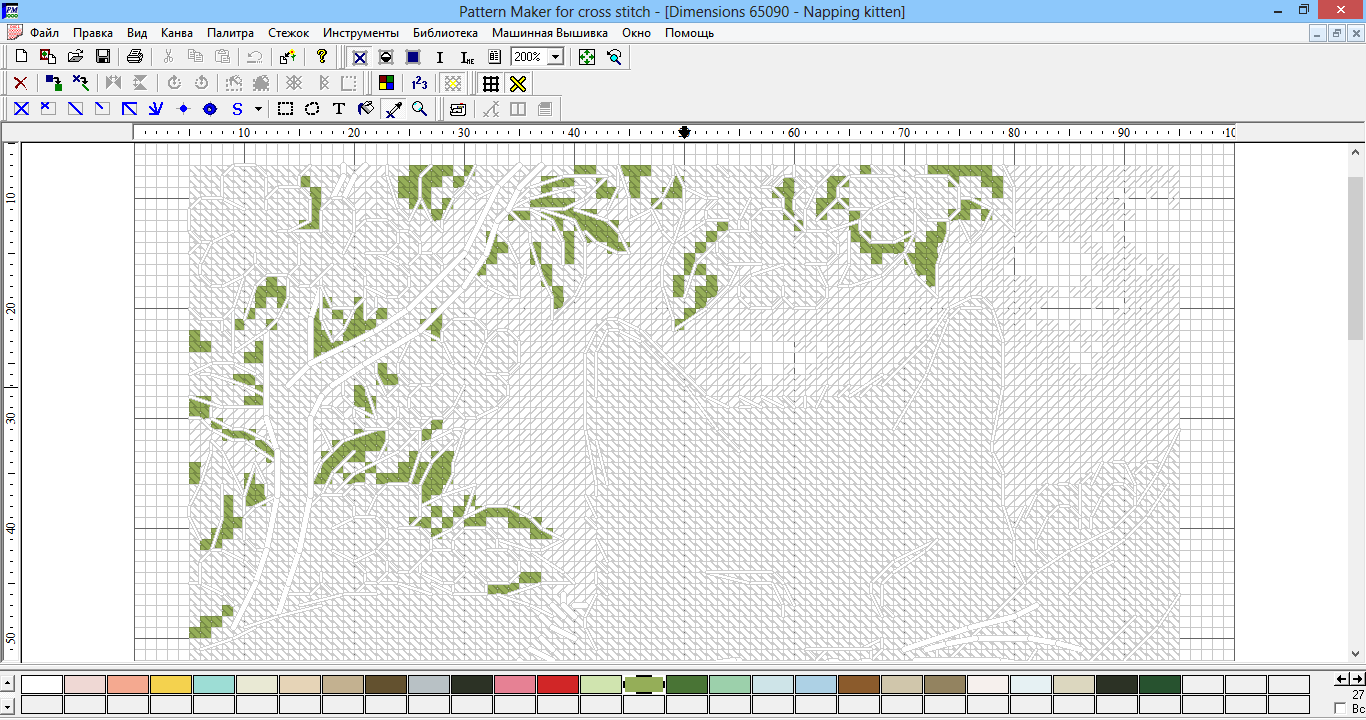1366x720 pixels.
Task: Enable the checkbox beside the palette
Action: (1340, 708)
